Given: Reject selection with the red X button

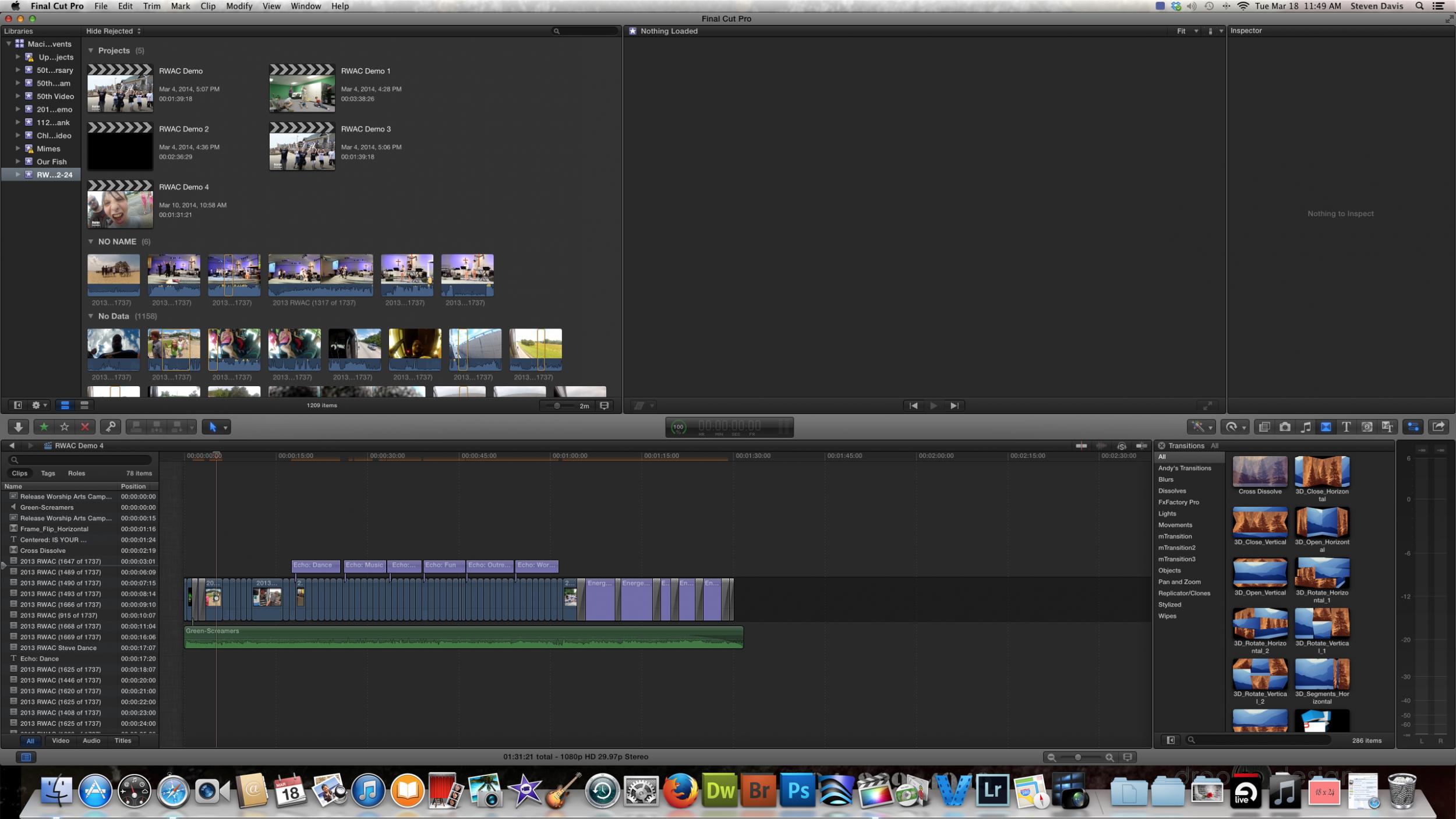Looking at the screenshot, I should point(84,427).
